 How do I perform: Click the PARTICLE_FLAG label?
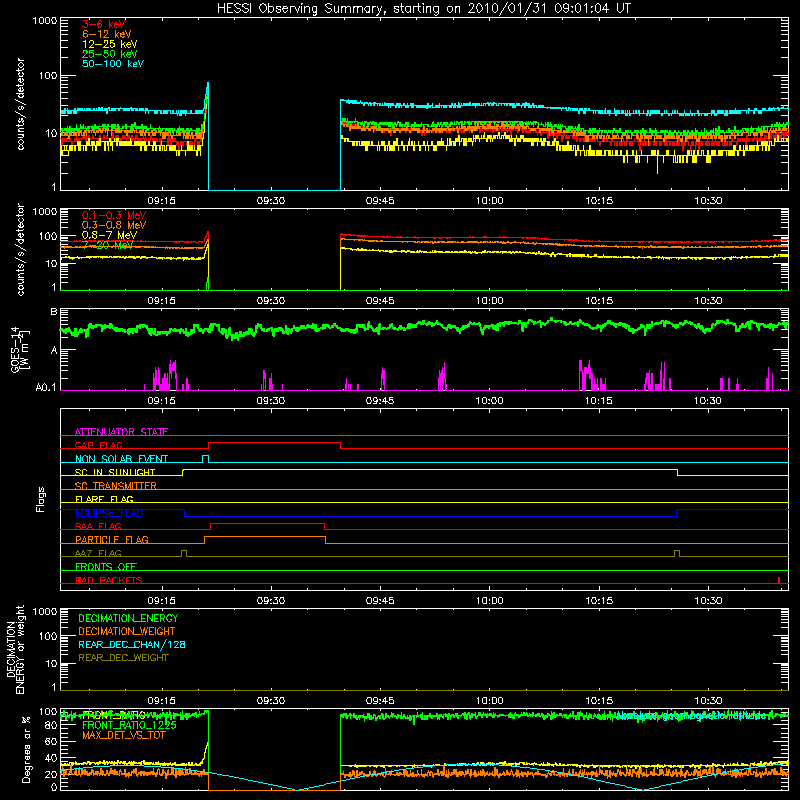tap(112, 539)
